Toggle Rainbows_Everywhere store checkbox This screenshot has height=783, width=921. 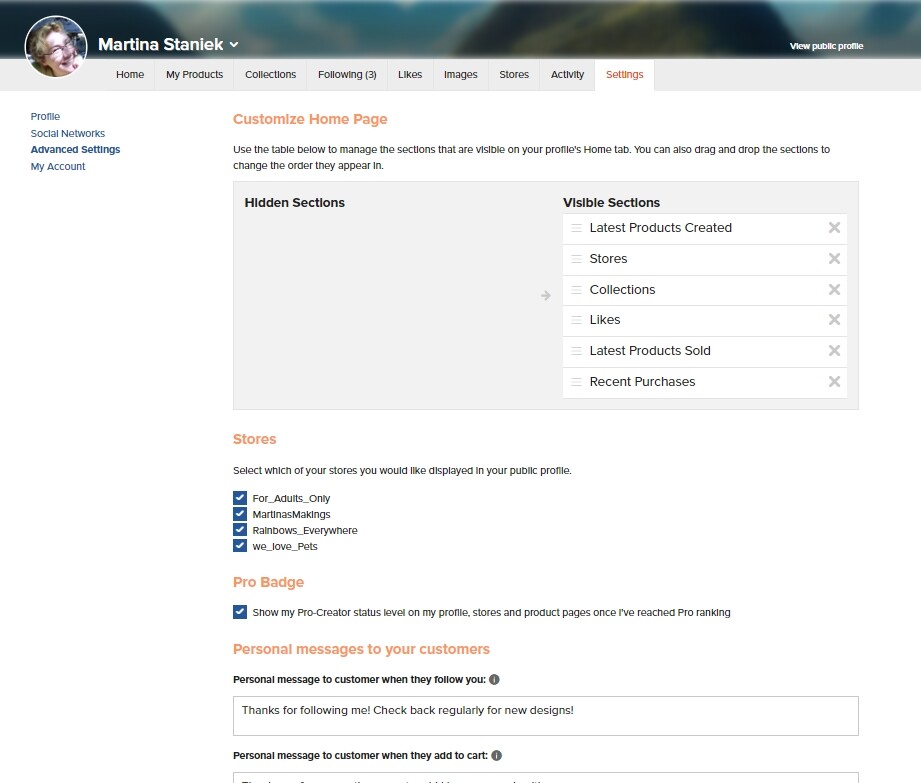(x=240, y=530)
